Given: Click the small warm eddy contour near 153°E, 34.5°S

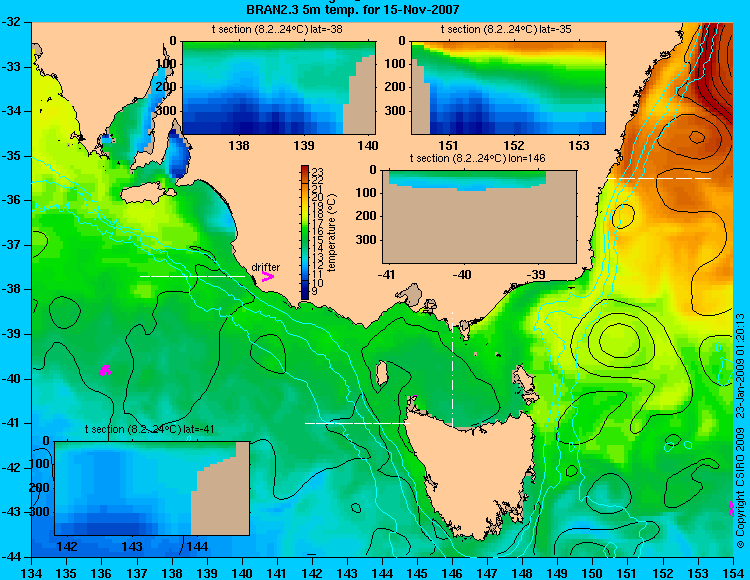Looking at the screenshot, I should click(x=697, y=137).
